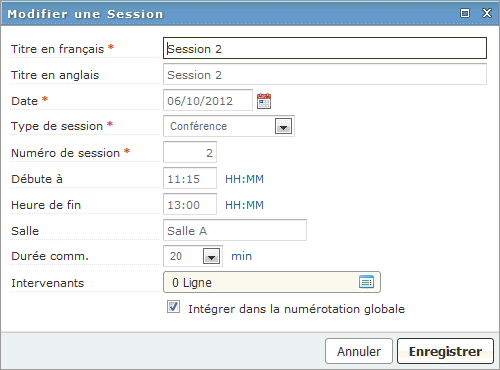Click the Annuler button
This screenshot has width=500, height=370.
pyautogui.click(x=359, y=351)
